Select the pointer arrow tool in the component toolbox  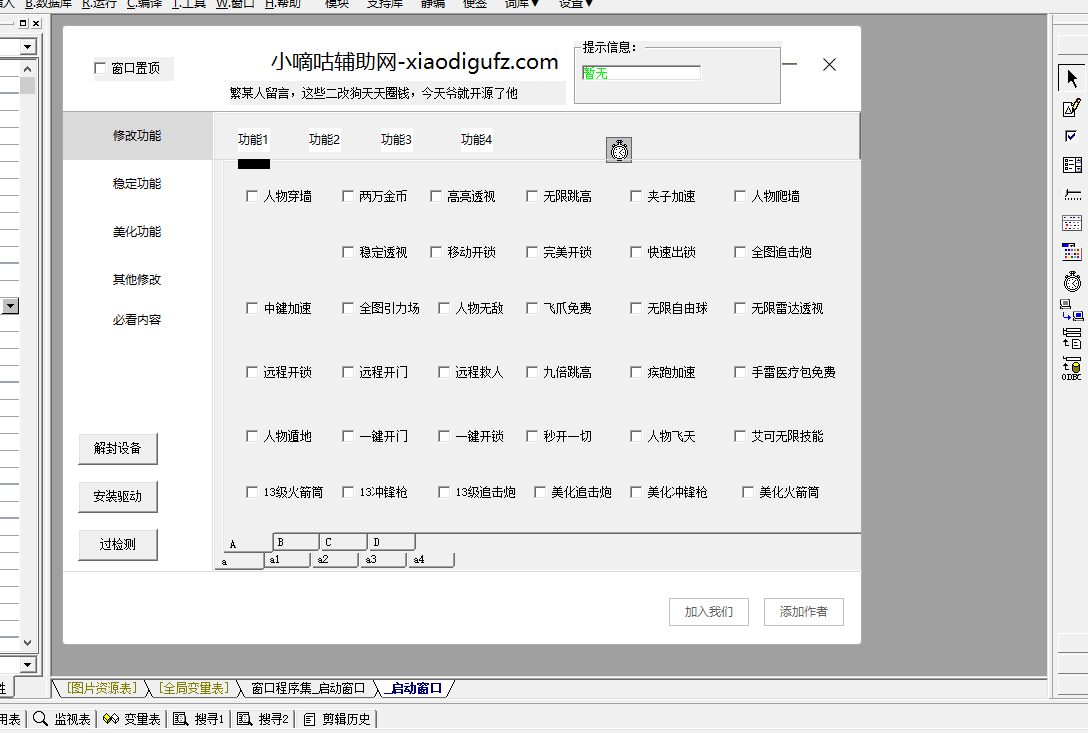coord(1072,78)
